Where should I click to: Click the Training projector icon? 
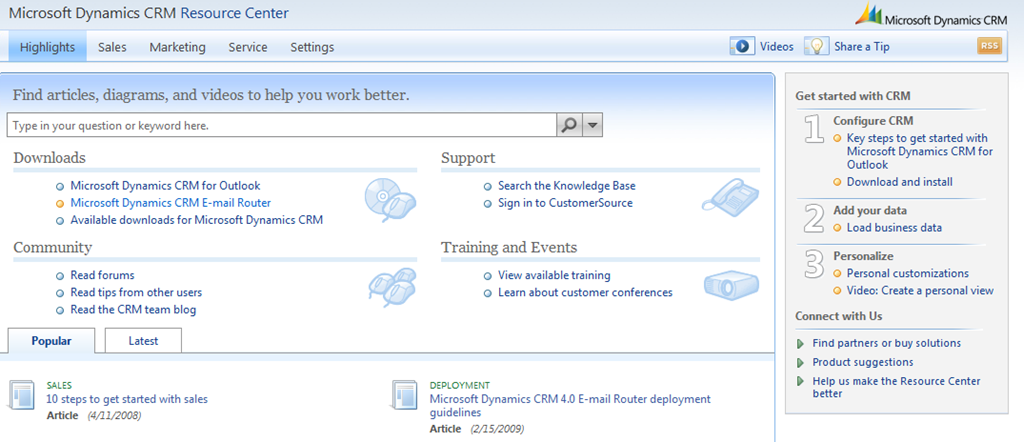731,285
